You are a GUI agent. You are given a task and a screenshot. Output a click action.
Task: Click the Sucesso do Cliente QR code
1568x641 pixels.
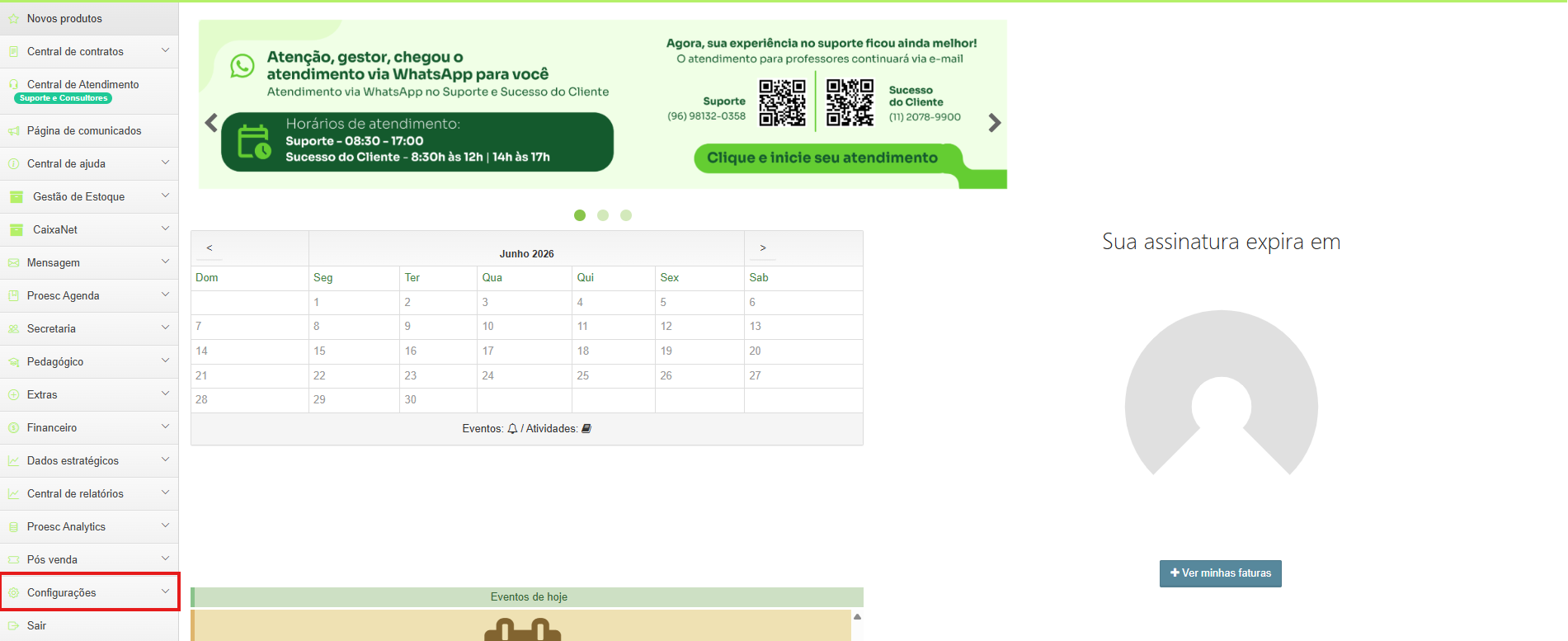850,102
